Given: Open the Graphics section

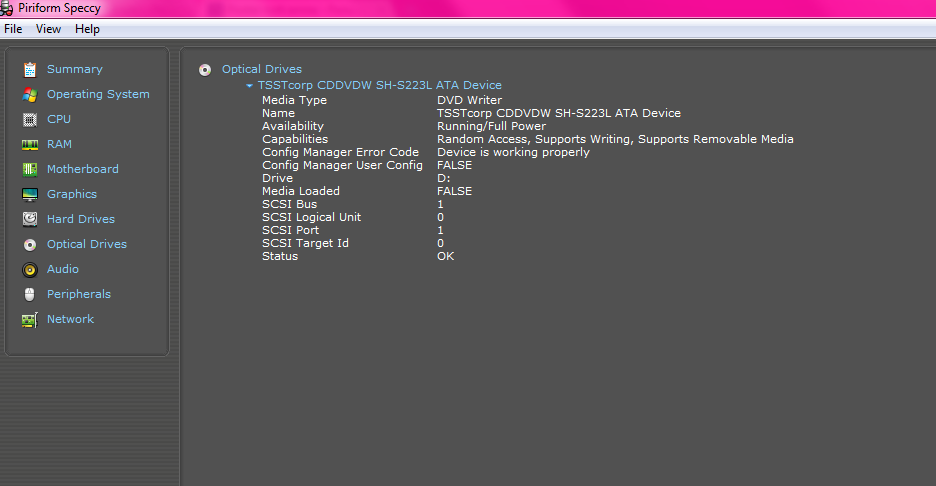Looking at the screenshot, I should click(x=72, y=195).
